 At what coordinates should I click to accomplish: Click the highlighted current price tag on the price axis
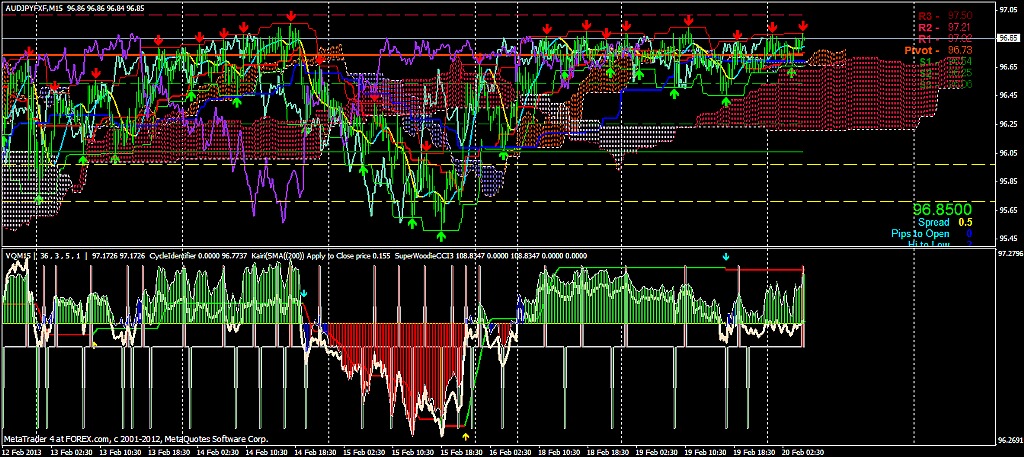point(1010,38)
